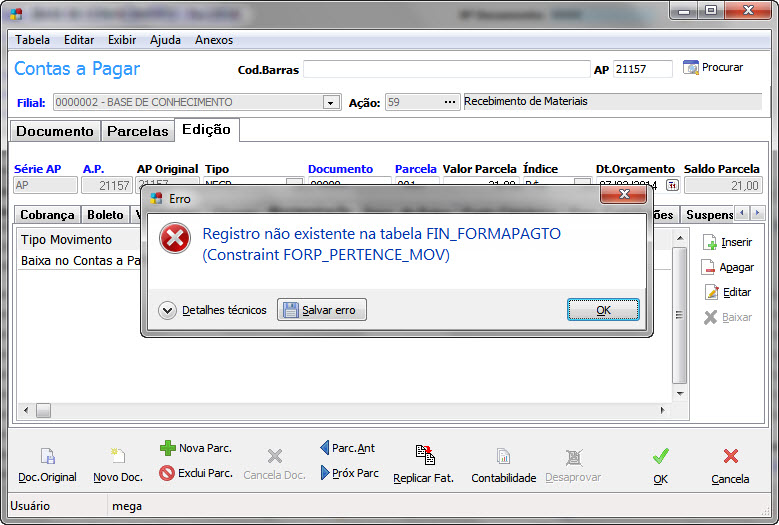
Task: Click the Procurar search icon
Action: tap(691, 68)
